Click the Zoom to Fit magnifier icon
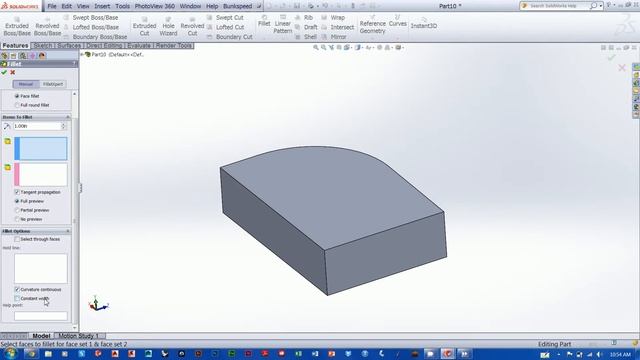The height and width of the screenshot is (360, 640). click(x=316, y=48)
